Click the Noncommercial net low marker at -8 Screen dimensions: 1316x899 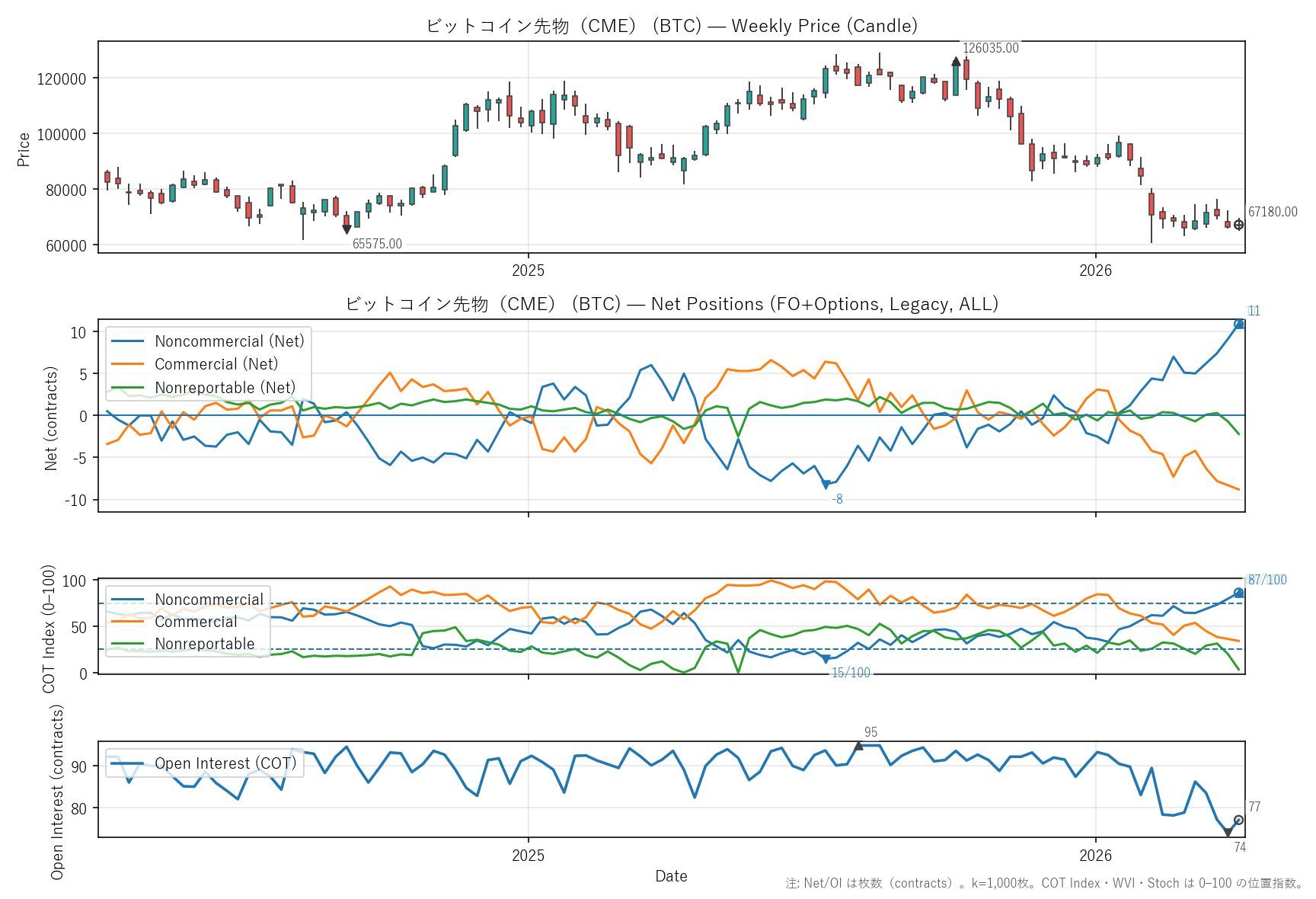(x=826, y=485)
